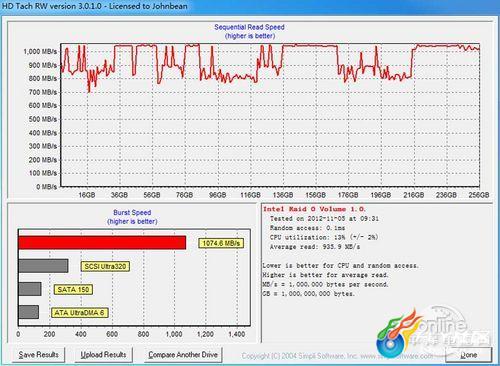
Task: Click the Sequential Read Speed title
Action: 249,27
